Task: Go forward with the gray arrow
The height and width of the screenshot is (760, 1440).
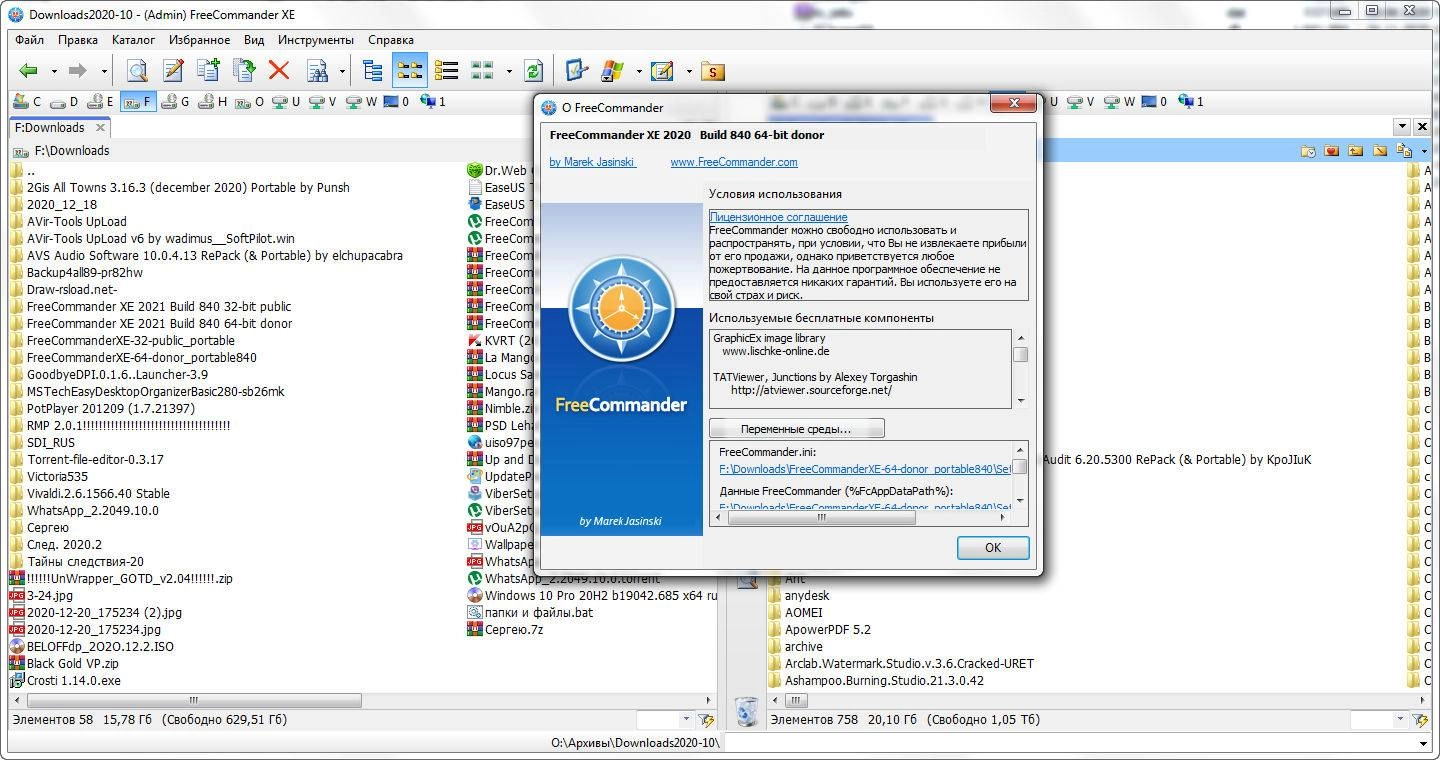Action: click(x=77, y=71)
